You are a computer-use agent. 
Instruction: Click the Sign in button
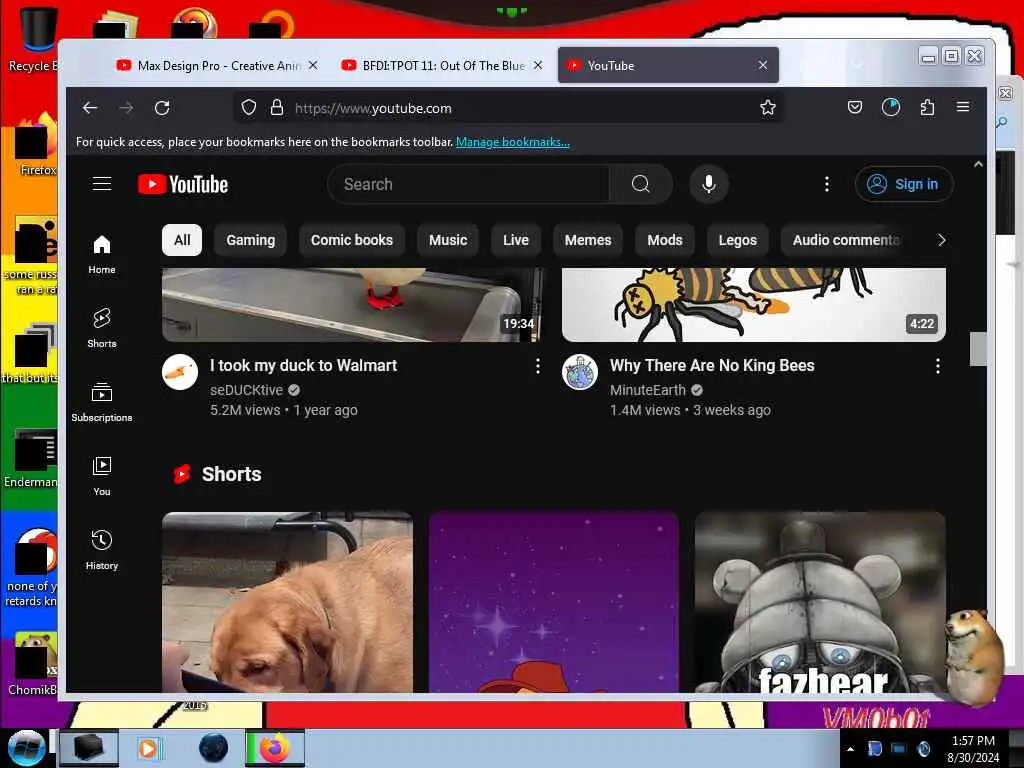tap(904, 184)
